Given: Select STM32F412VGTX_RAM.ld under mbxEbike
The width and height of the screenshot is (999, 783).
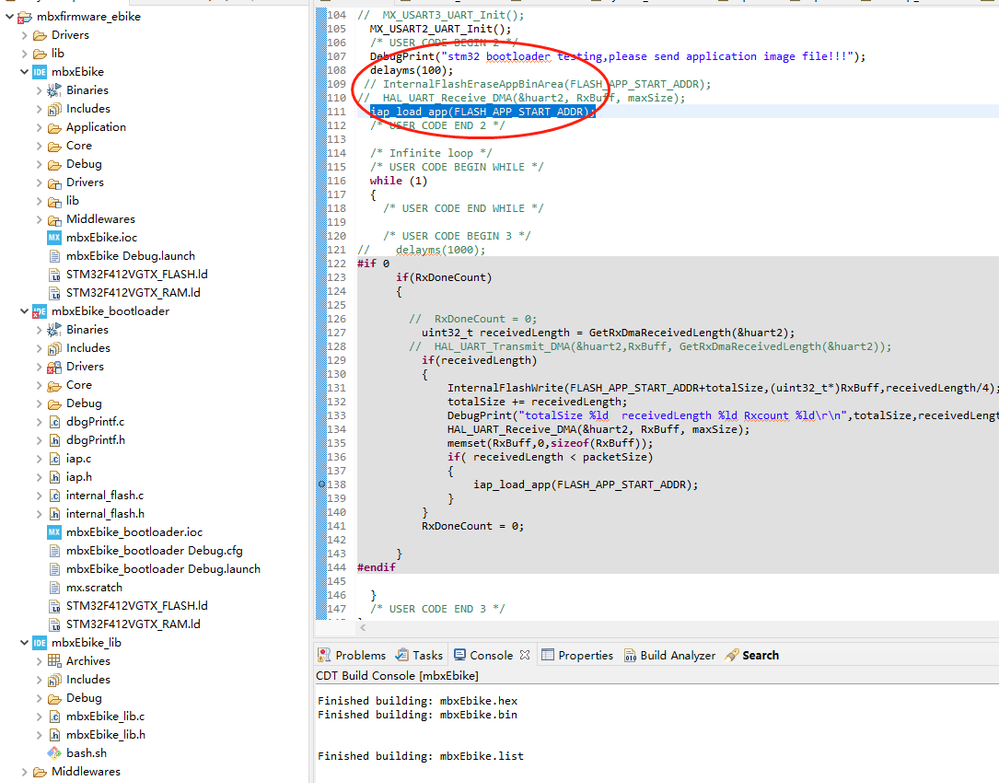Looking at the screenshot, I should click(x=133, y=293).
